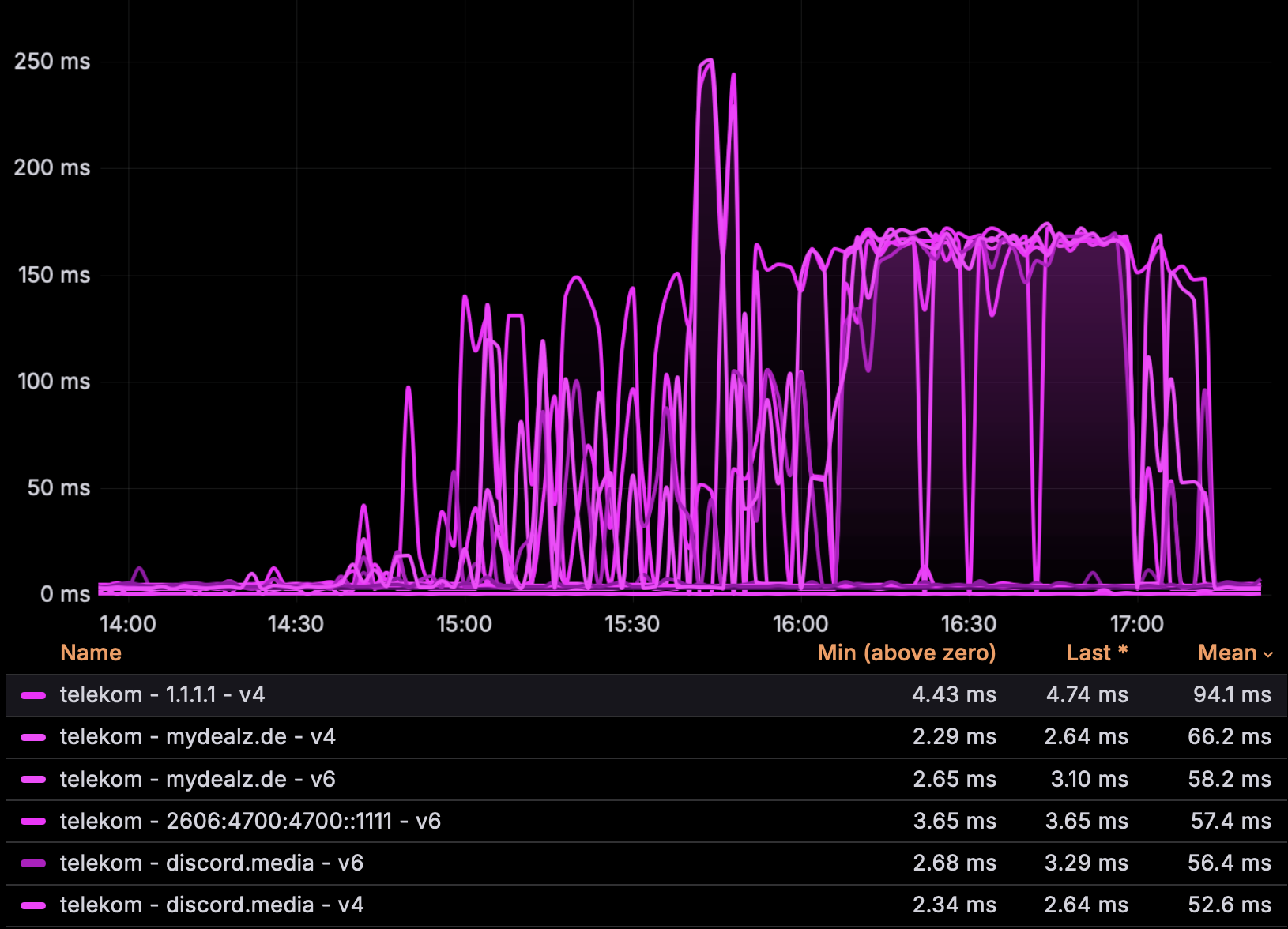Image resolution: width=1288 pixels, height=929 pixels.
Task: Click the 17:00 time axis label
Action: point(1137,624)
